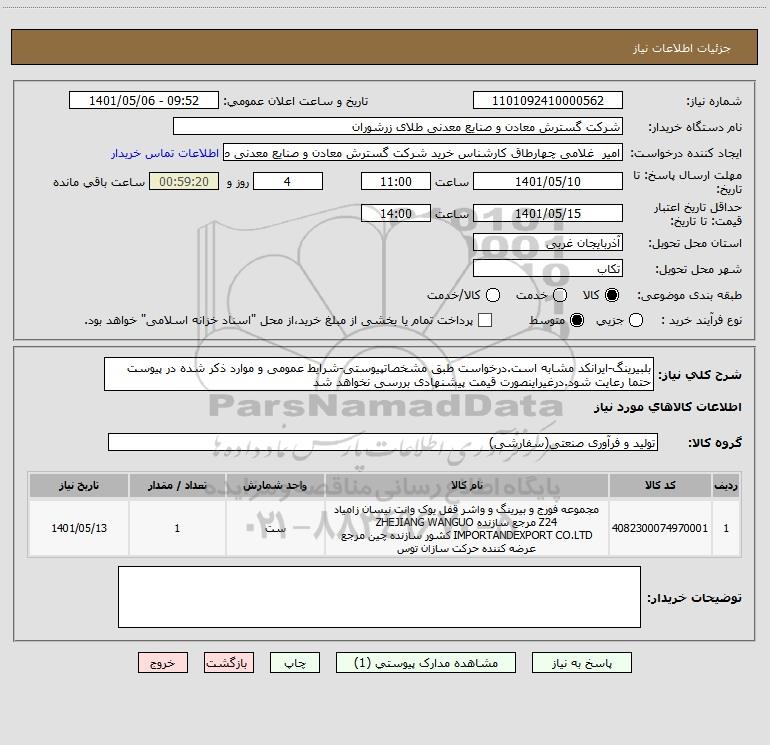The image size is (770, 745).
Task: Open مشاهده مدارک پیوستی (1) button
Action: click(426, 663)
